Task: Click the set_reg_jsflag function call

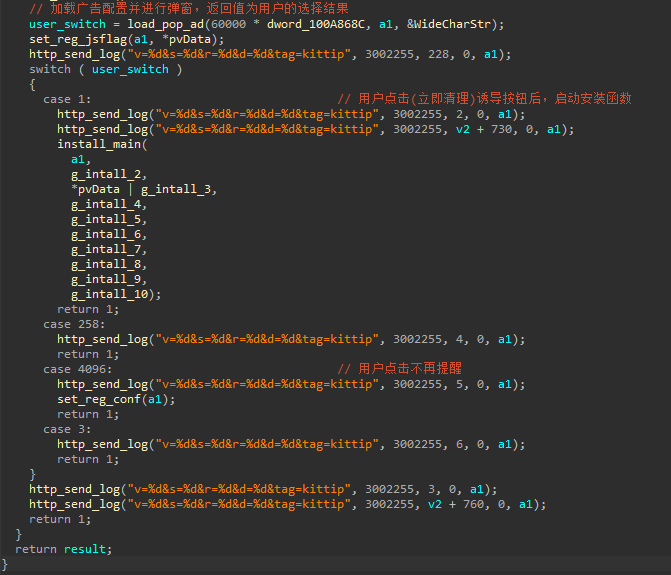Action: click(x=78, y=40)
